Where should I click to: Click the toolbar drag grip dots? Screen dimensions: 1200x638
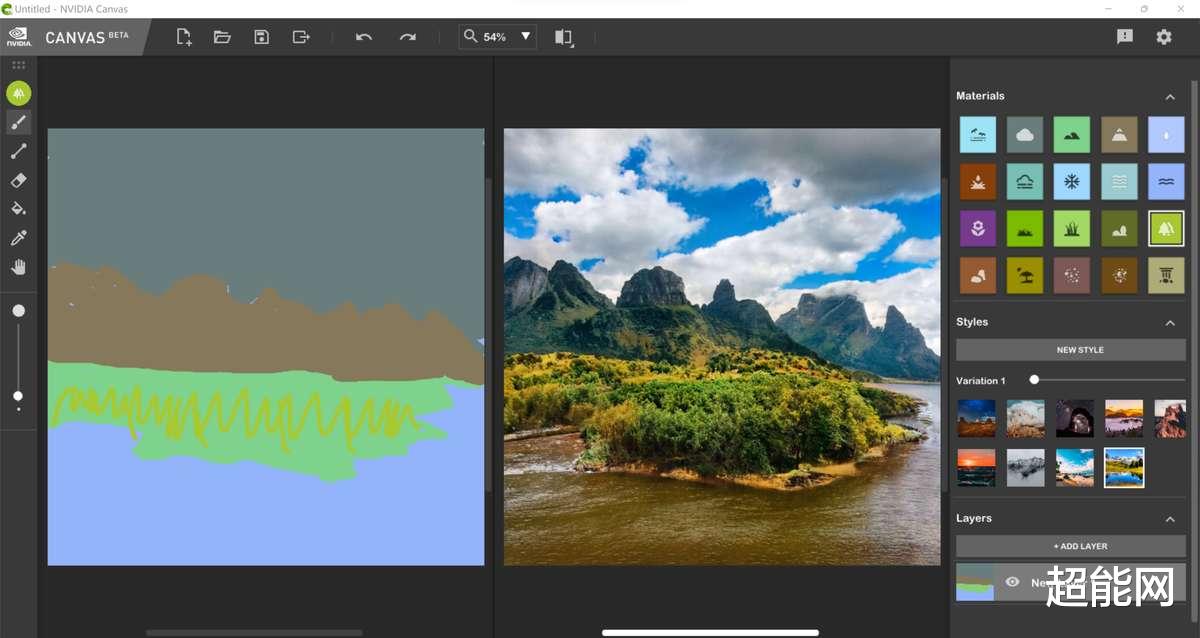[x=18, y=65]
